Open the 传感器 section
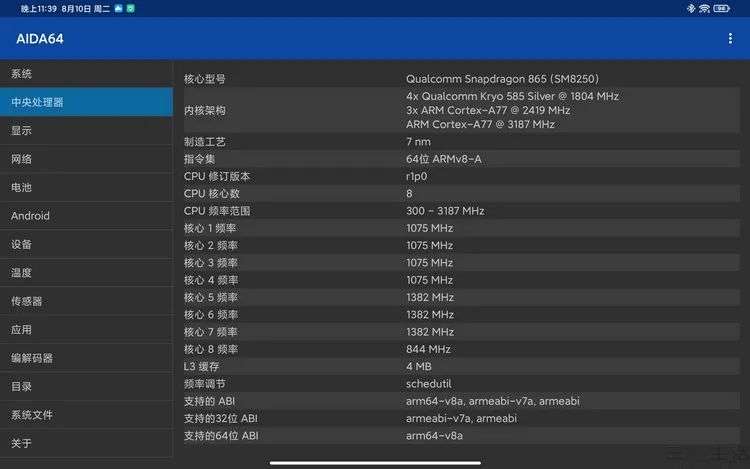Screen dimensions: 750x469 (86, 301)
